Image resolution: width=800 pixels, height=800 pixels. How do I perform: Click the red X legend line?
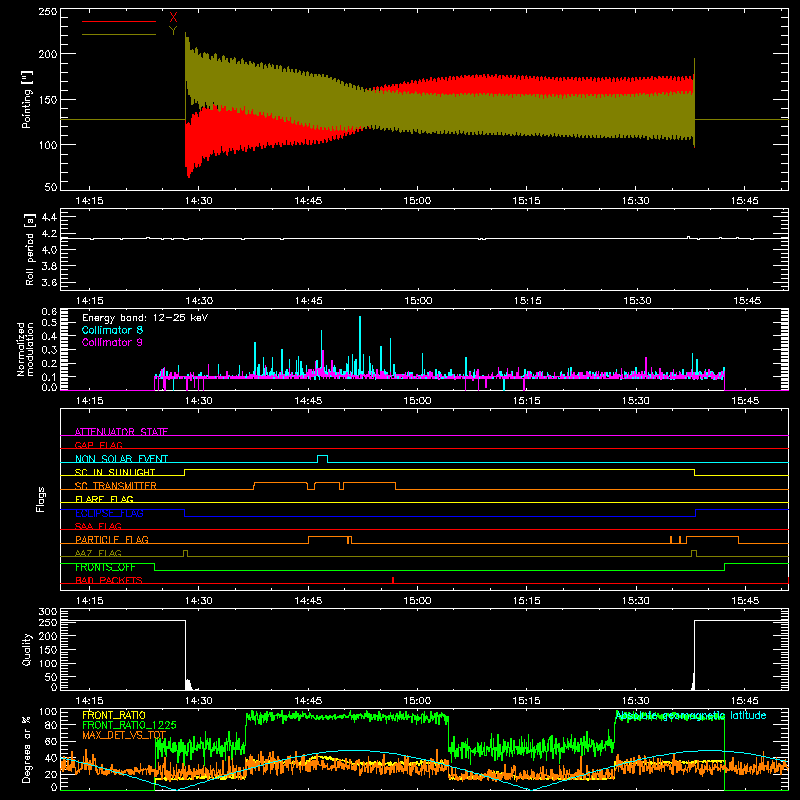119,21
